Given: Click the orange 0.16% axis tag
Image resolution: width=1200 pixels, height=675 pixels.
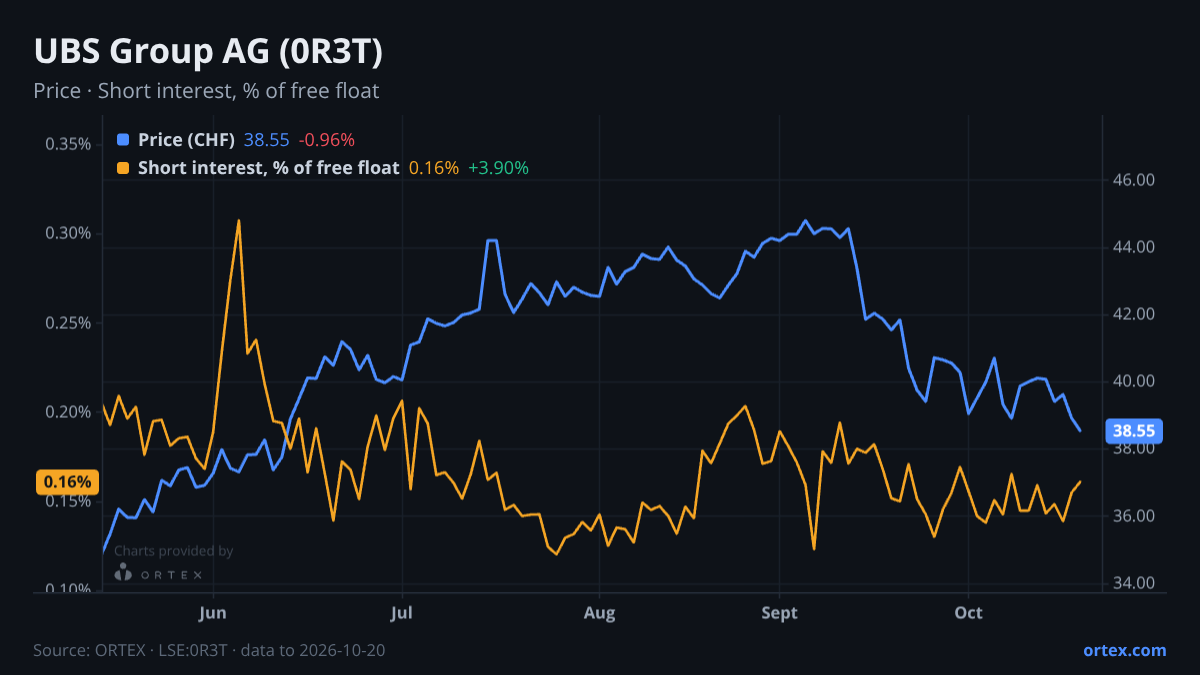Looking at the screenshot, I should 68,482.
